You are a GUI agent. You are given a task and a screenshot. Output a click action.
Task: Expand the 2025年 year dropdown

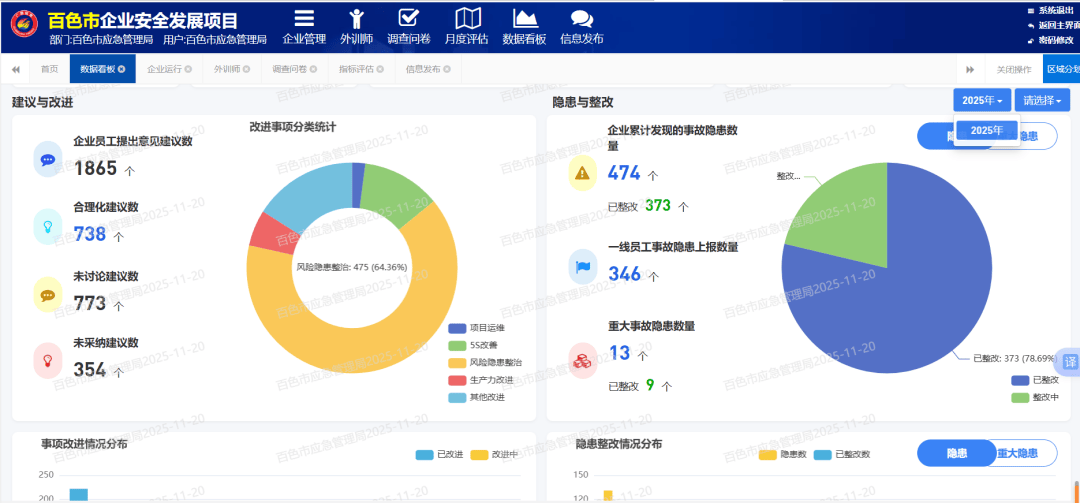pos(981,100)
